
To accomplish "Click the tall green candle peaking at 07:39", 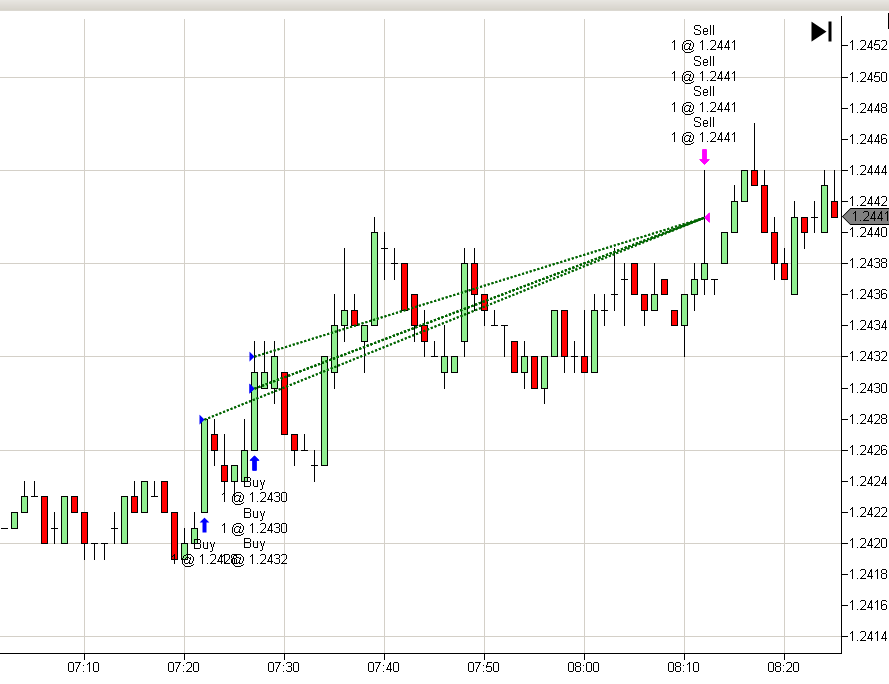I will tap(374, 278).
